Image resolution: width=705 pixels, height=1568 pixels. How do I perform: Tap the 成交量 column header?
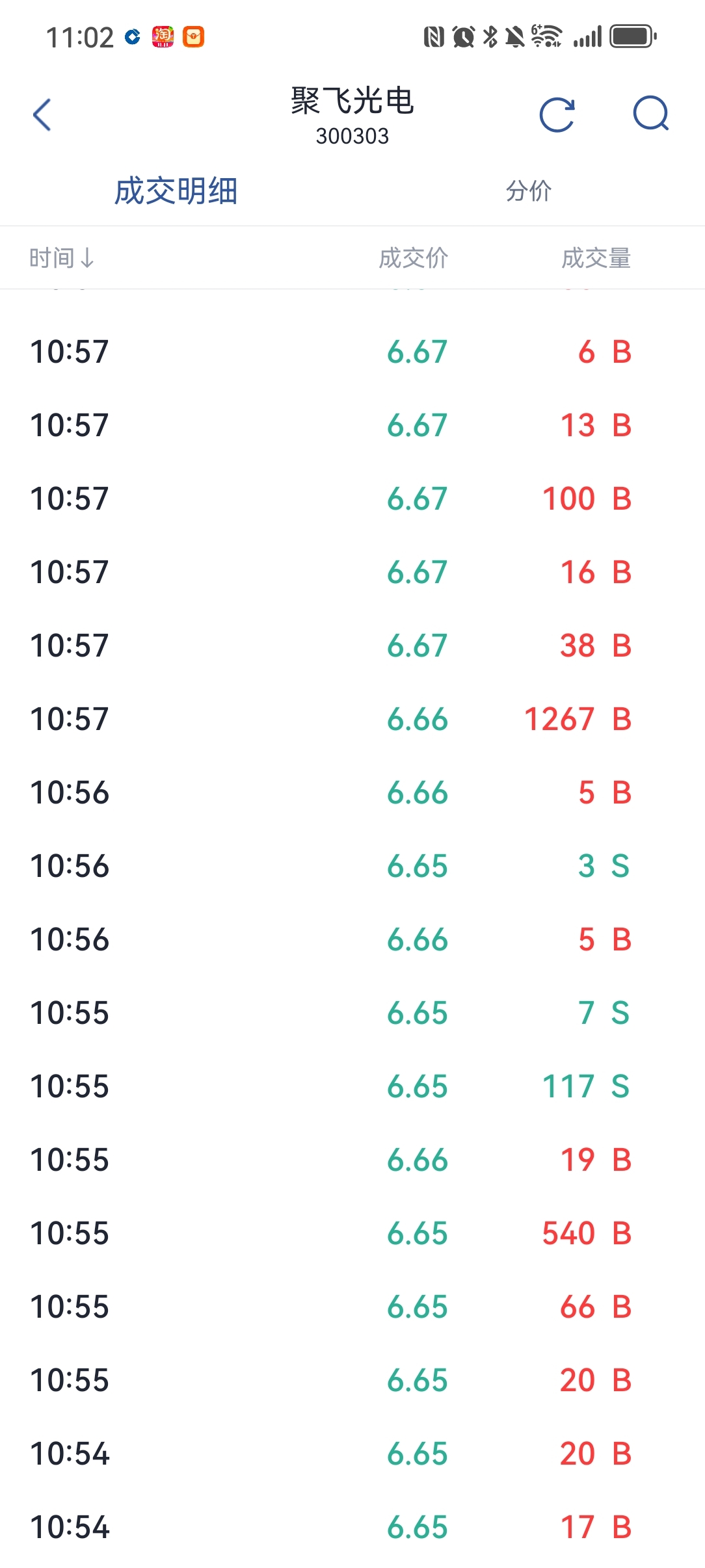click(x=596, y=258)
